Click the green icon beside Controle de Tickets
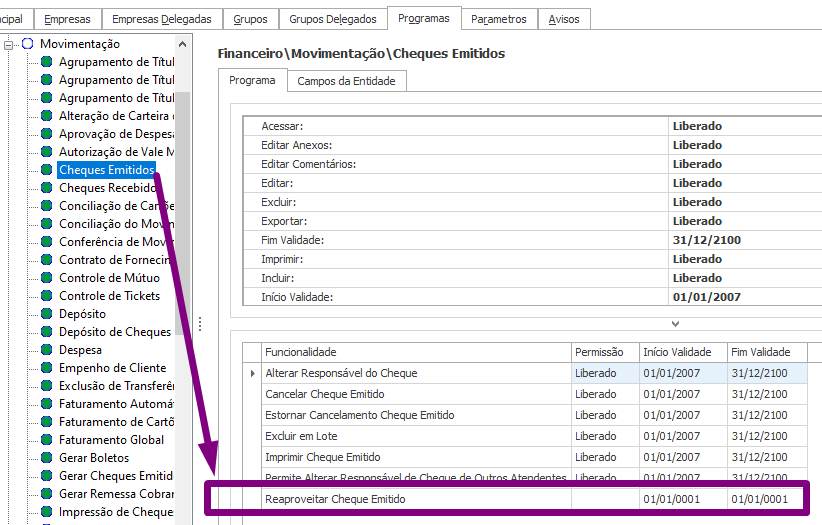822x525 pixels. pyautogui.click(x=46, y=296)
